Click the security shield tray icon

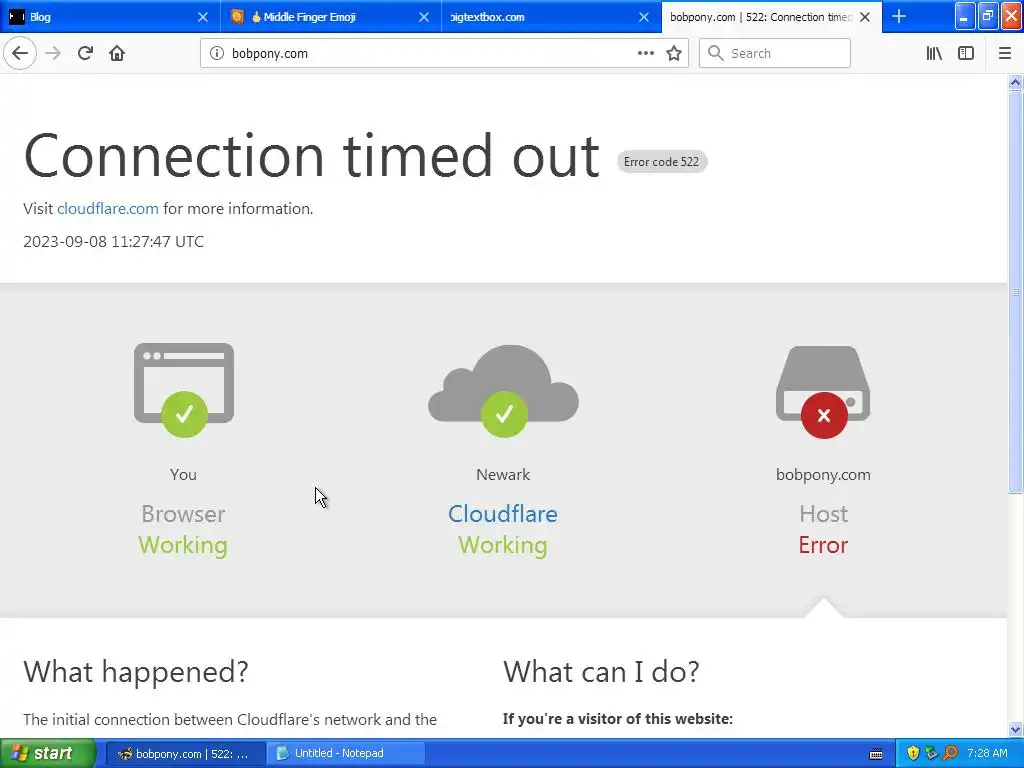click(913, 753)
